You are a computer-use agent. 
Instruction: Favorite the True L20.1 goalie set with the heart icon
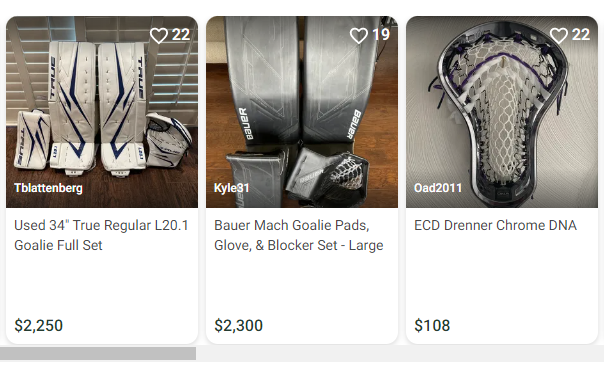click(x=159, y=35)
